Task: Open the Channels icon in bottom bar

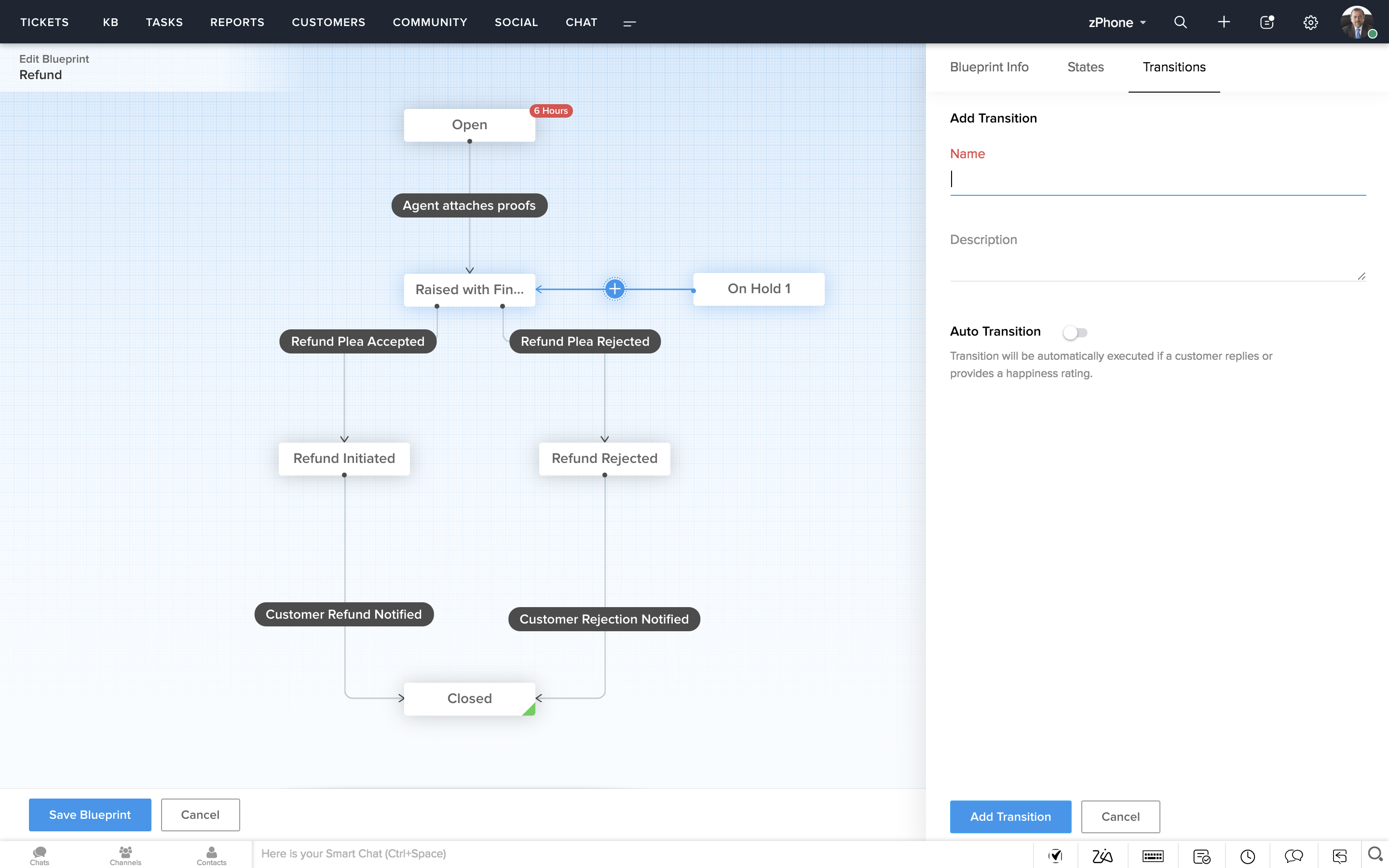Action: point(125,855)
